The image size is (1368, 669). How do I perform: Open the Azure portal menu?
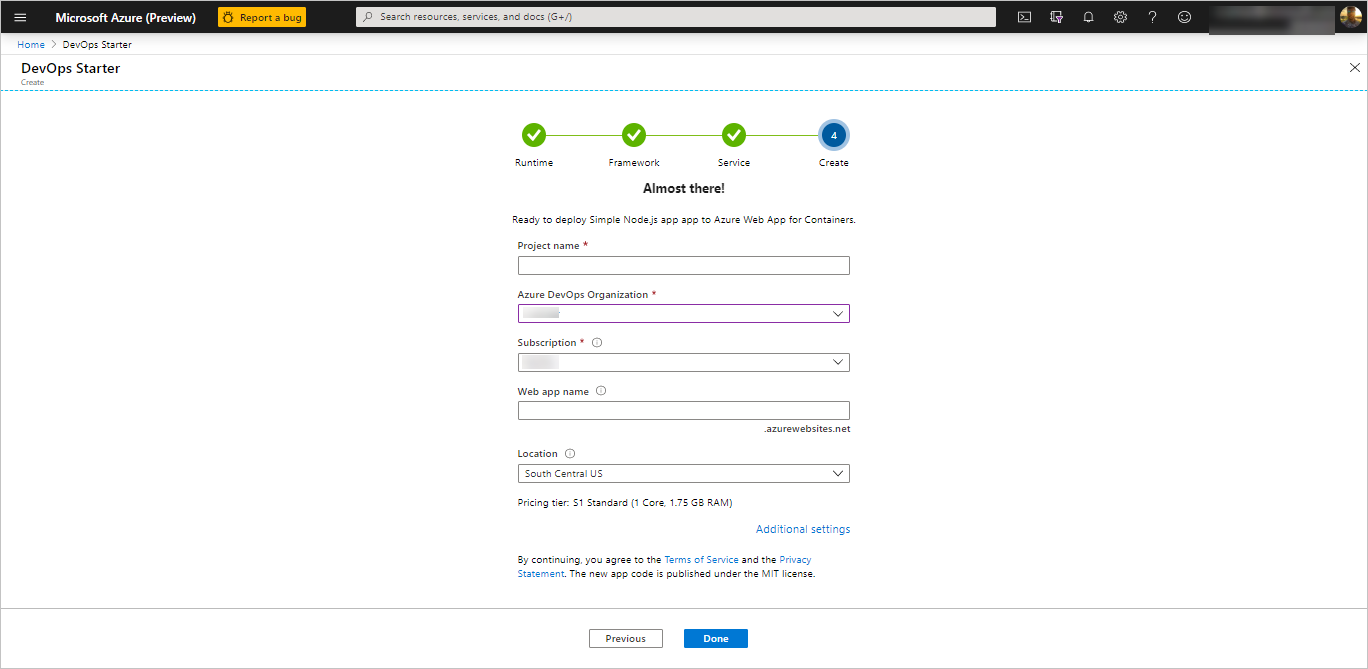(x=20, y=17)
